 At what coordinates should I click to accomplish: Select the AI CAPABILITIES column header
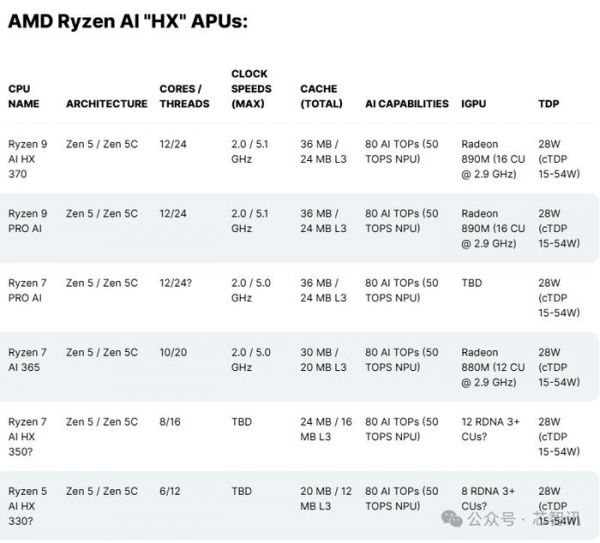[406, 104]
